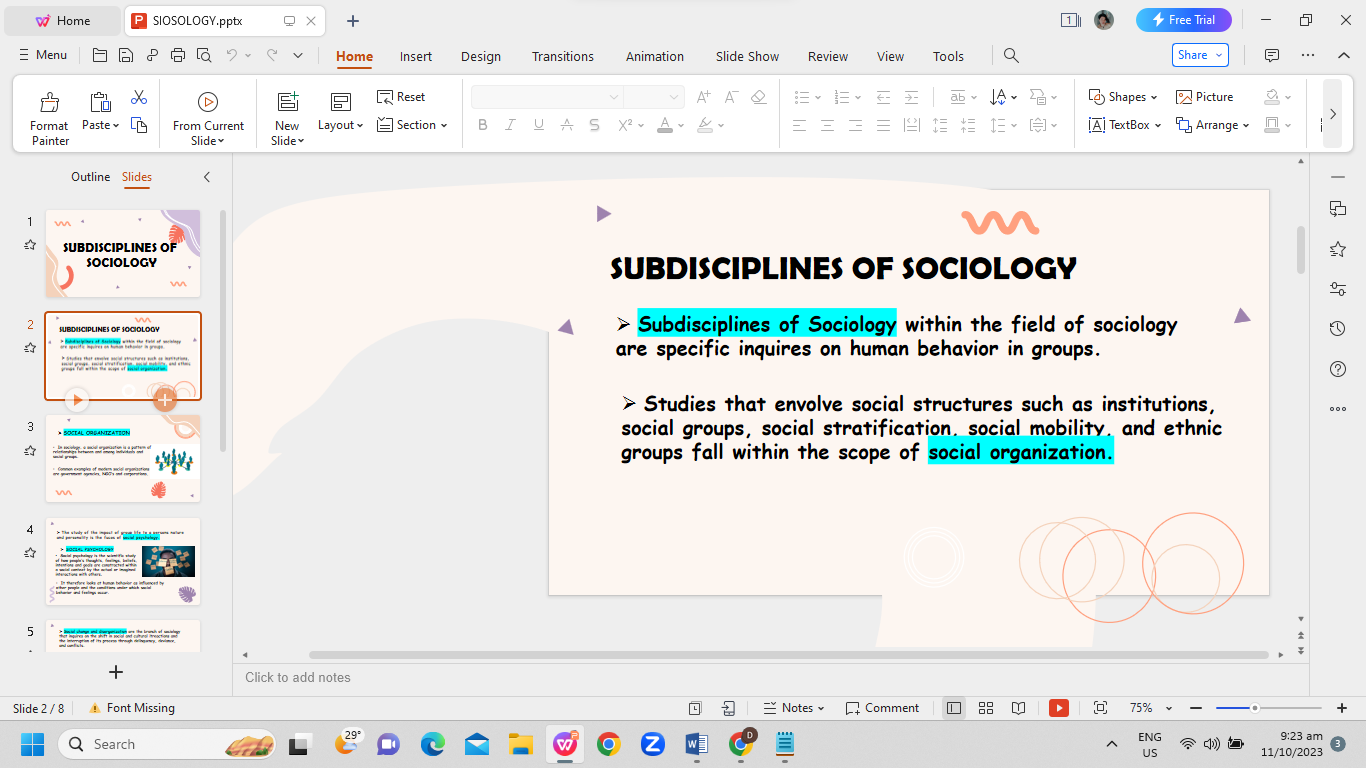
Task: Open the font name dropdown
Action: [614, 97]
